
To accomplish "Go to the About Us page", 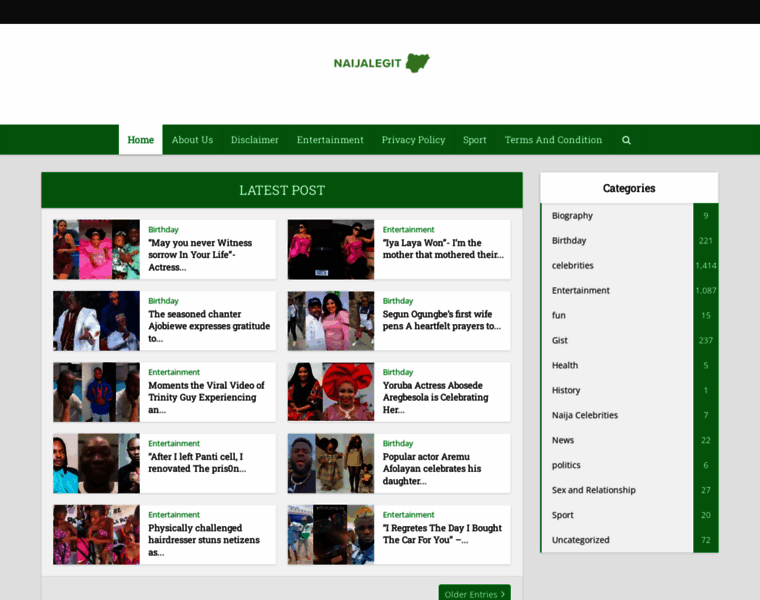I will [192, 140].
